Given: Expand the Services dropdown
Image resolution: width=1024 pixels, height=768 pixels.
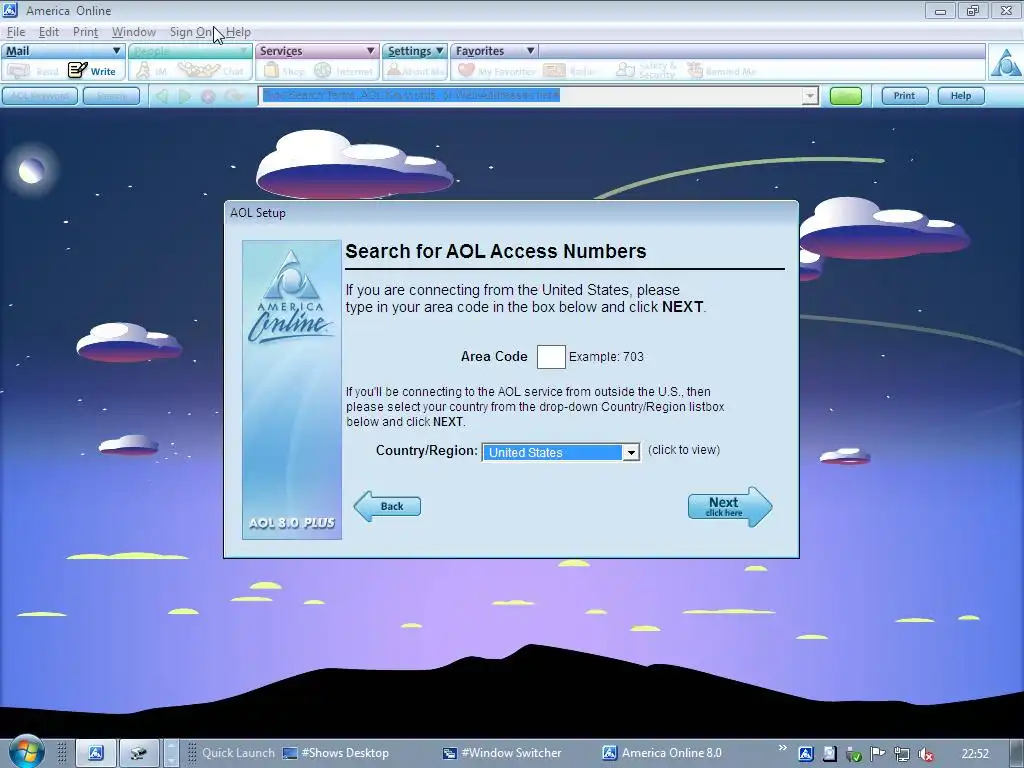Looking at the screenshot, I should 370,50.
